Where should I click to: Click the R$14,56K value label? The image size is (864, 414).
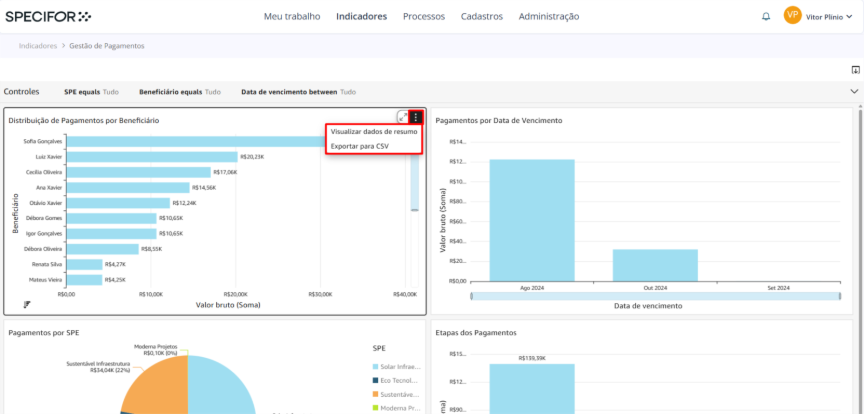[x=203, y=188]
